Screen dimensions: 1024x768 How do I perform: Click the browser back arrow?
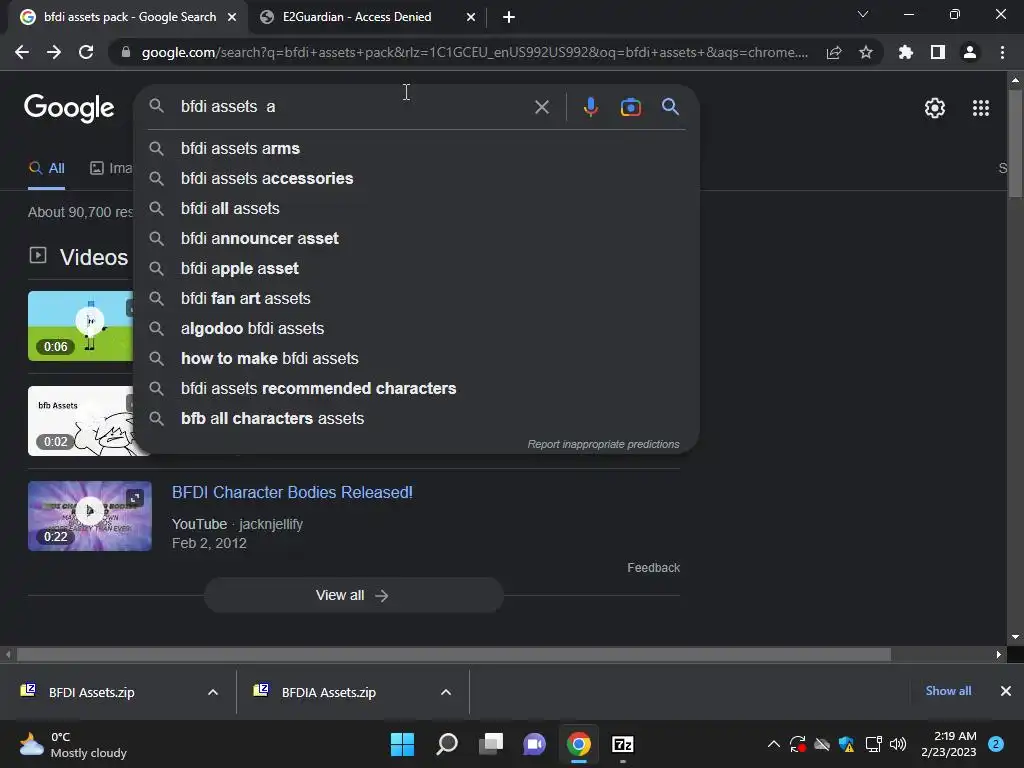[x=22, y=52]
